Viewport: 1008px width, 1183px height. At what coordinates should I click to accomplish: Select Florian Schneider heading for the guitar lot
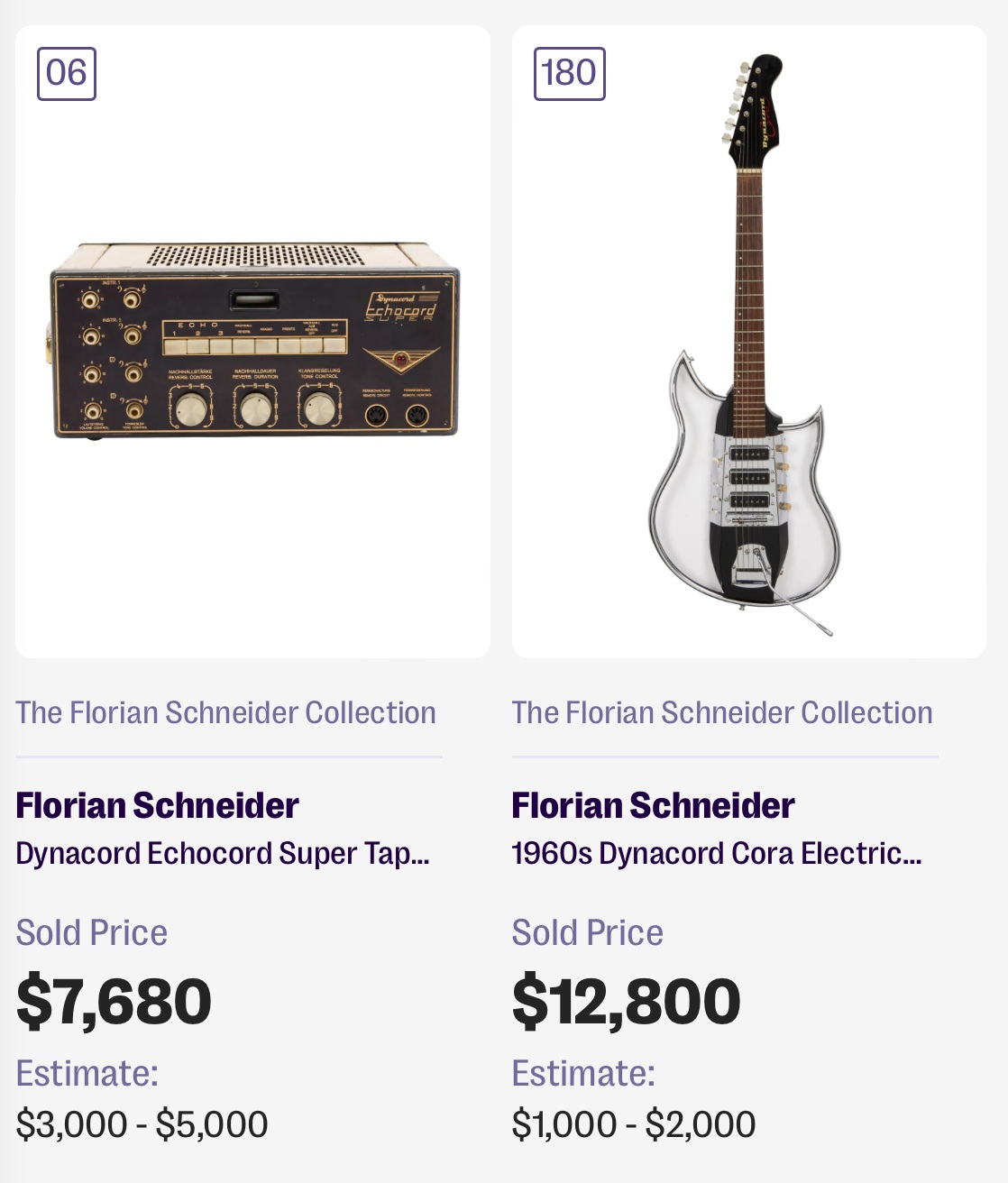click(x=653, y=805)
